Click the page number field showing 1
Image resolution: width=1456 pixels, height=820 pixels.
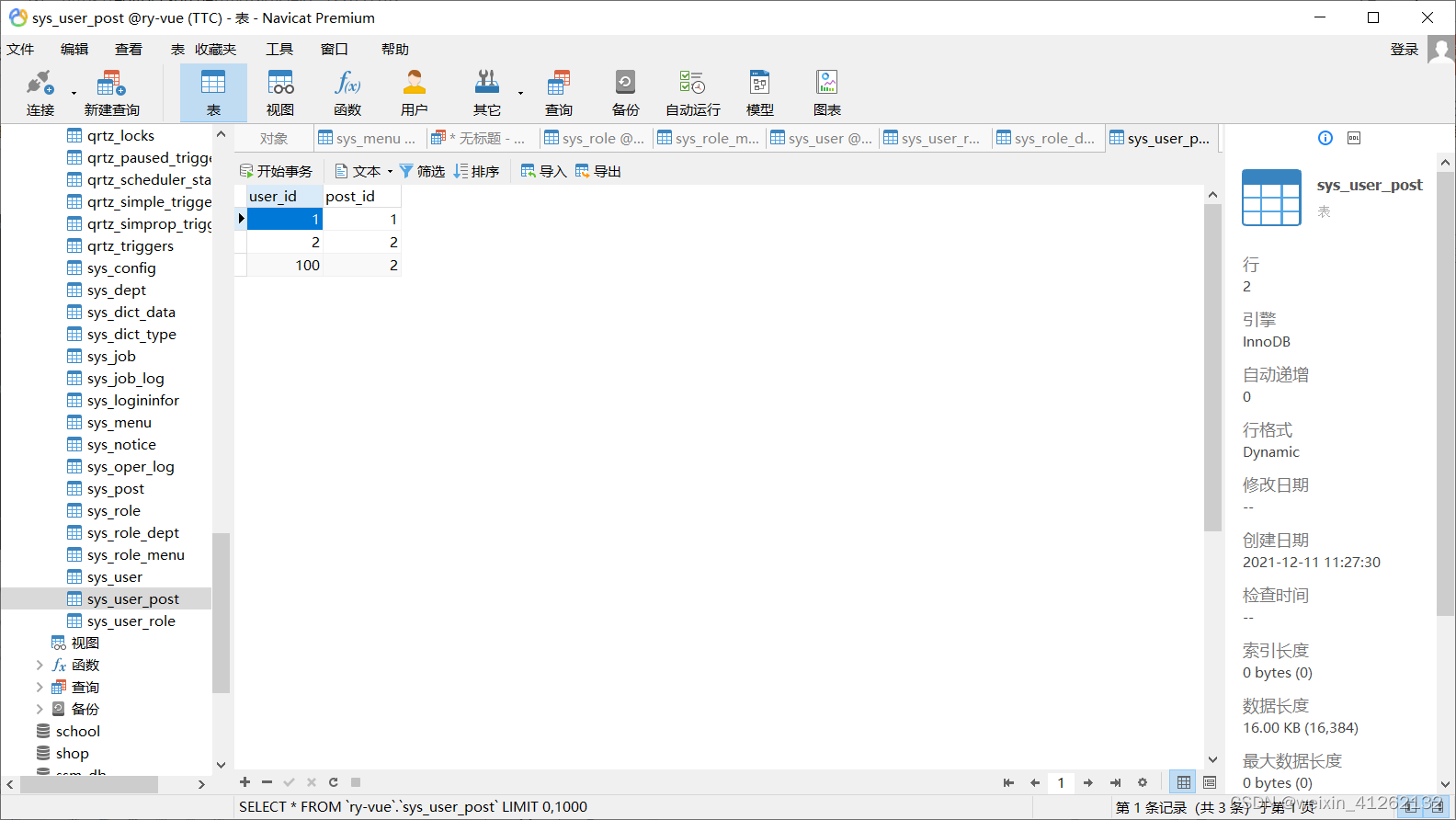pyautogui.click(x=1061, y=783)
